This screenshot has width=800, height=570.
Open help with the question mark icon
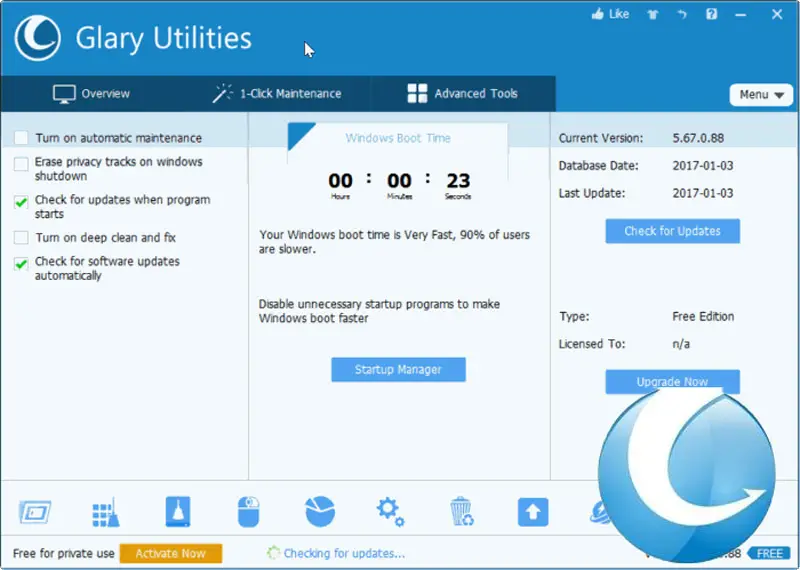point(711,14)
